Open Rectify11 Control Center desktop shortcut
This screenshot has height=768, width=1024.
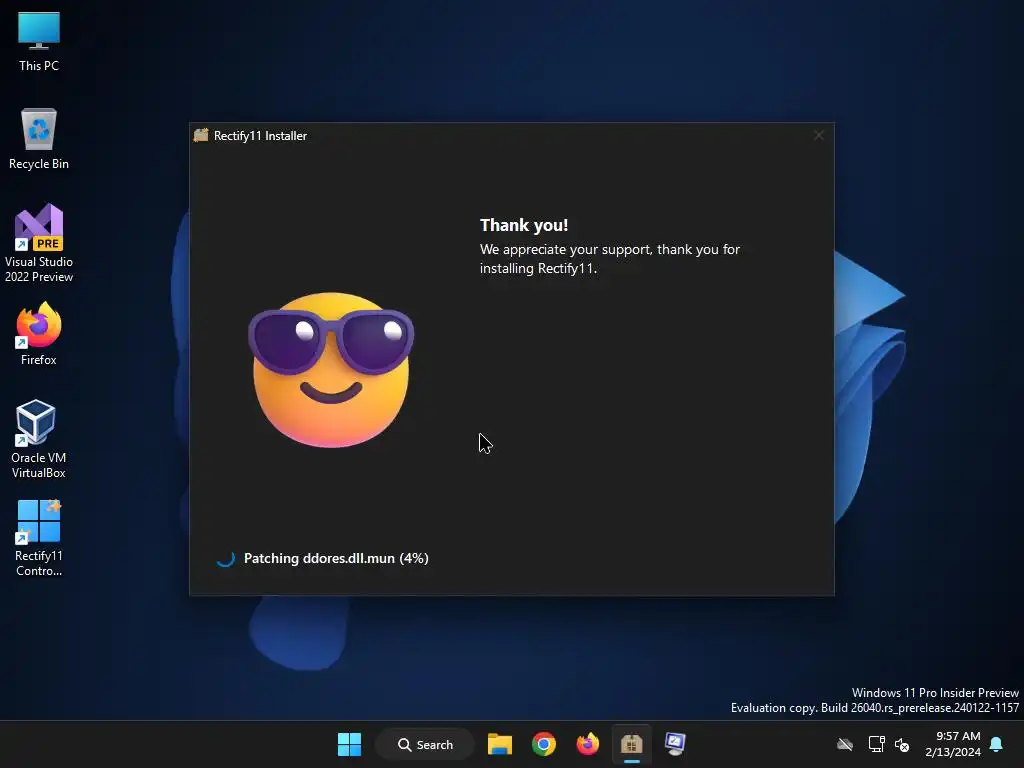pos(39,538)
